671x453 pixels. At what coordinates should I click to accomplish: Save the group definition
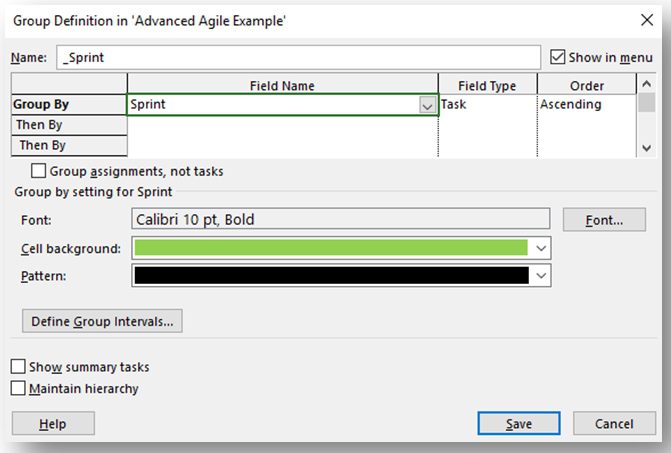click(519, 423)
